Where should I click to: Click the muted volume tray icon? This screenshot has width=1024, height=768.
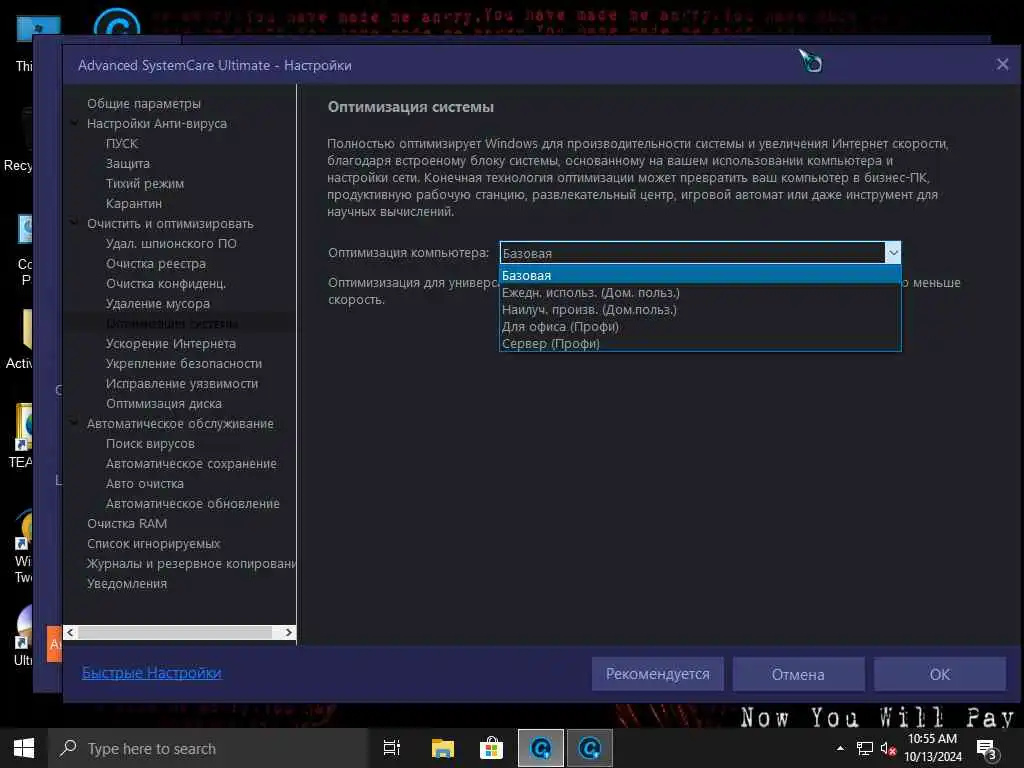click(888, 748)
